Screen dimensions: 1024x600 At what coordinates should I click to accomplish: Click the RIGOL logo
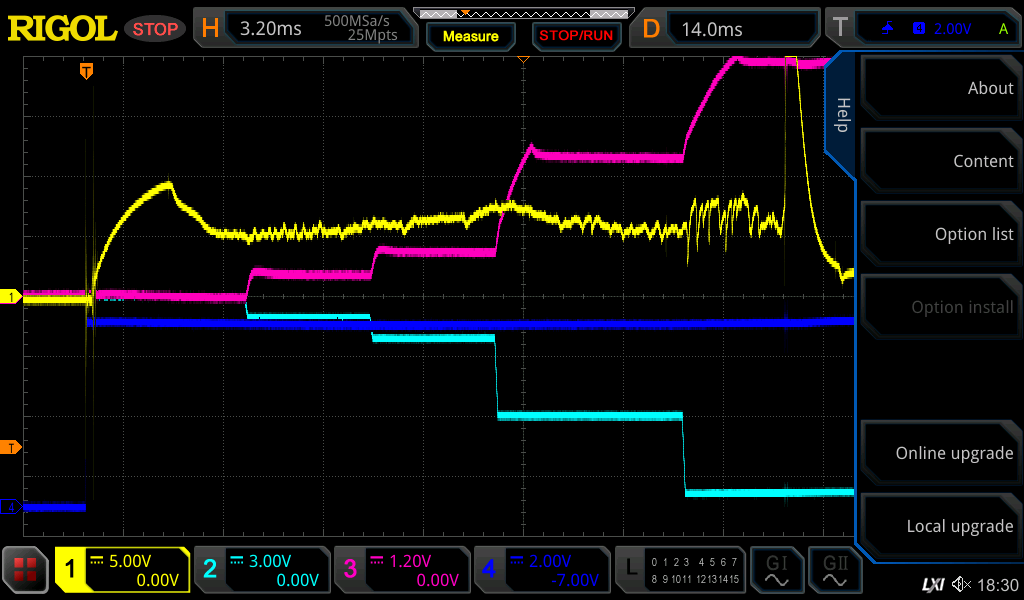click(x=62, y=29)
